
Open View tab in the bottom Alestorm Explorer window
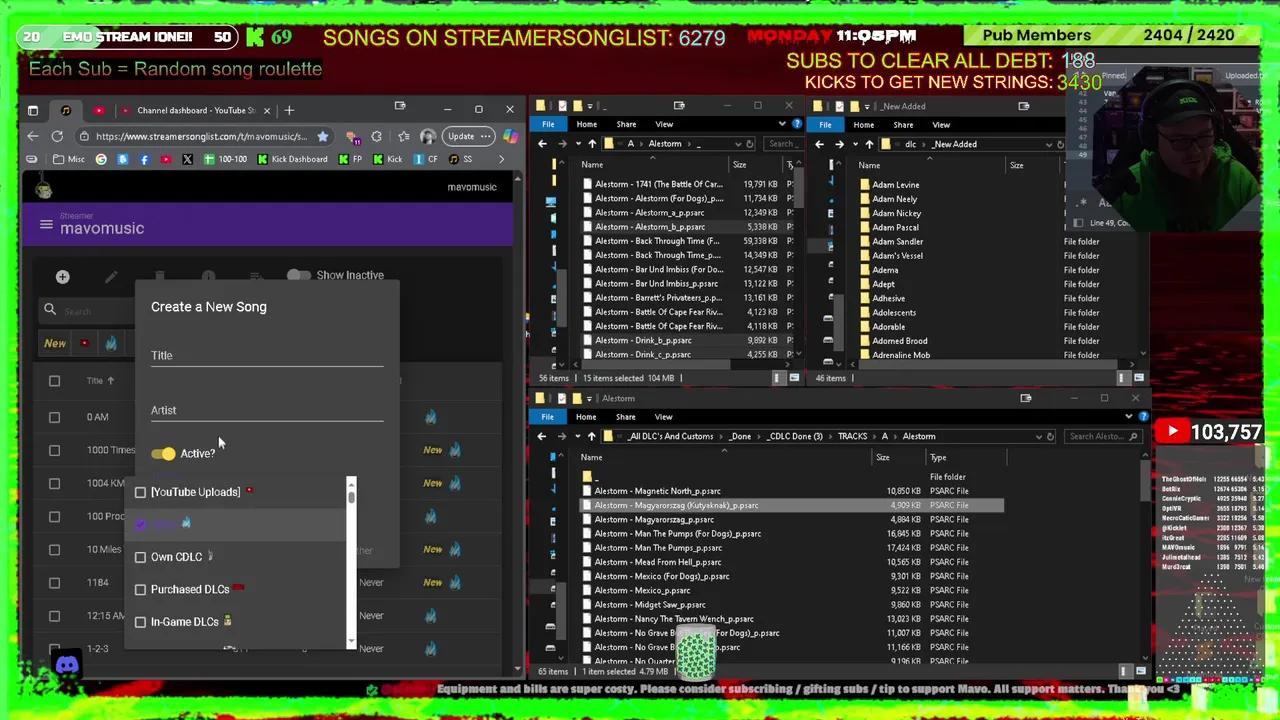click(x=663, y=417)
